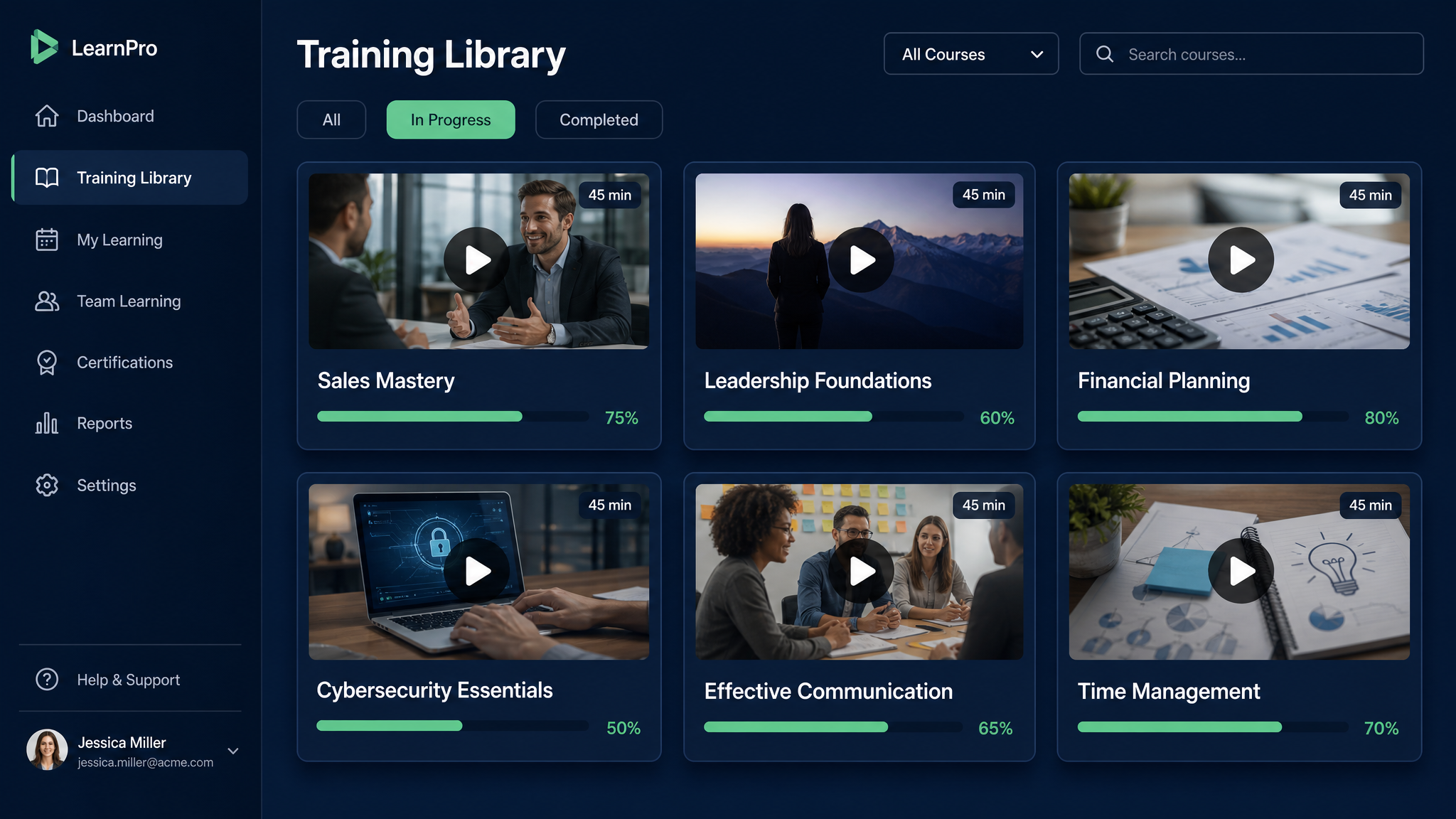Open Reports from the sidebar
The image size is (1456, 819).
(129, 424)
